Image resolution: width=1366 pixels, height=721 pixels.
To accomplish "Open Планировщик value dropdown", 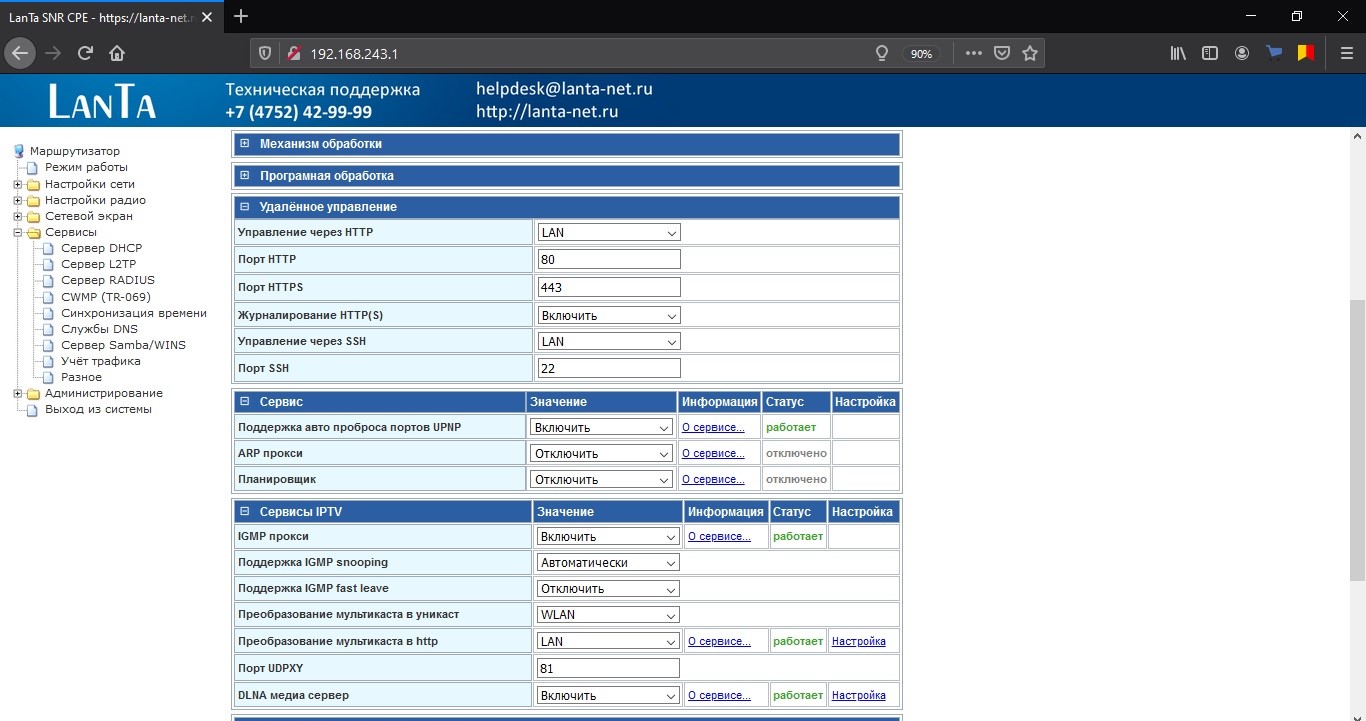I will tap(602, 480).
